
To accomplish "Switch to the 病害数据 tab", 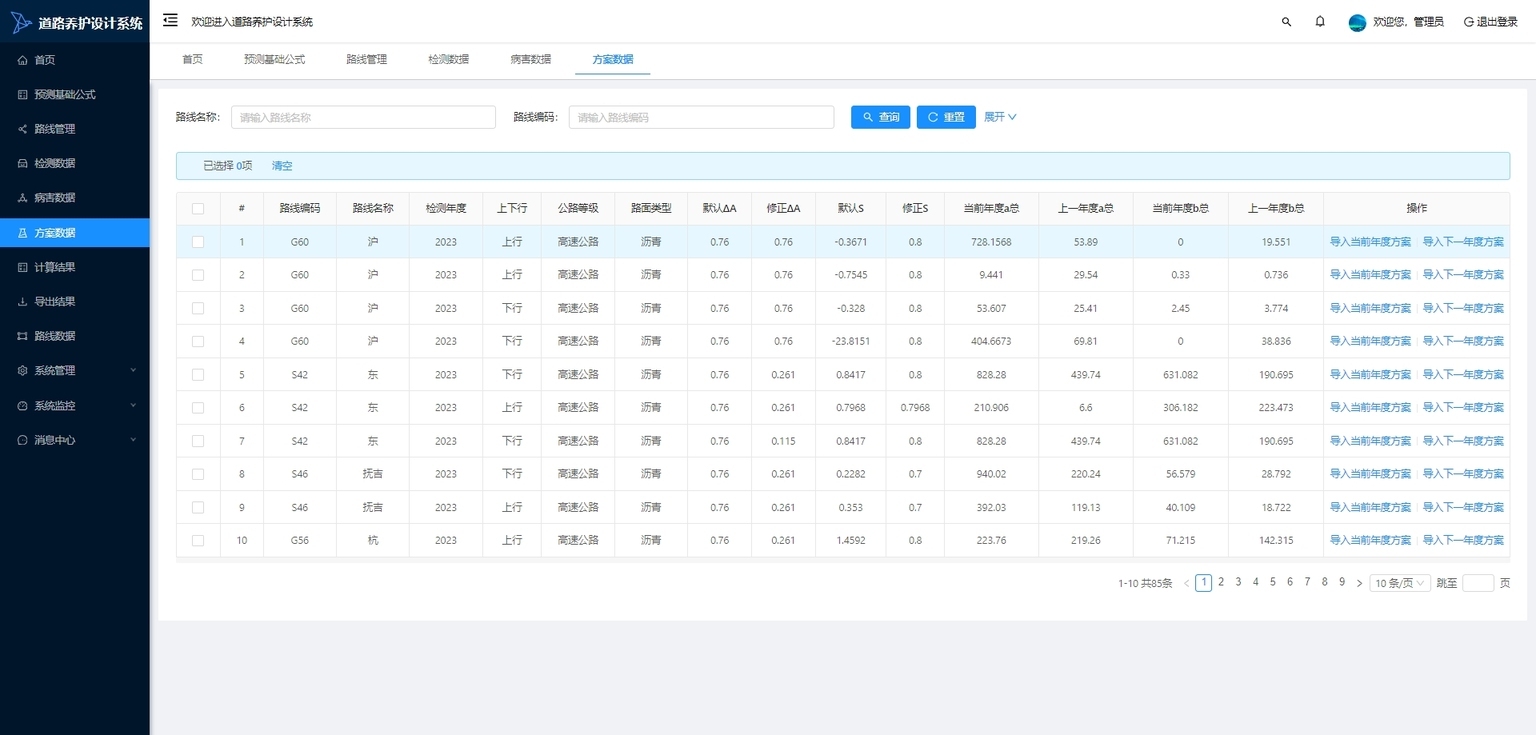I will point(530,59).
